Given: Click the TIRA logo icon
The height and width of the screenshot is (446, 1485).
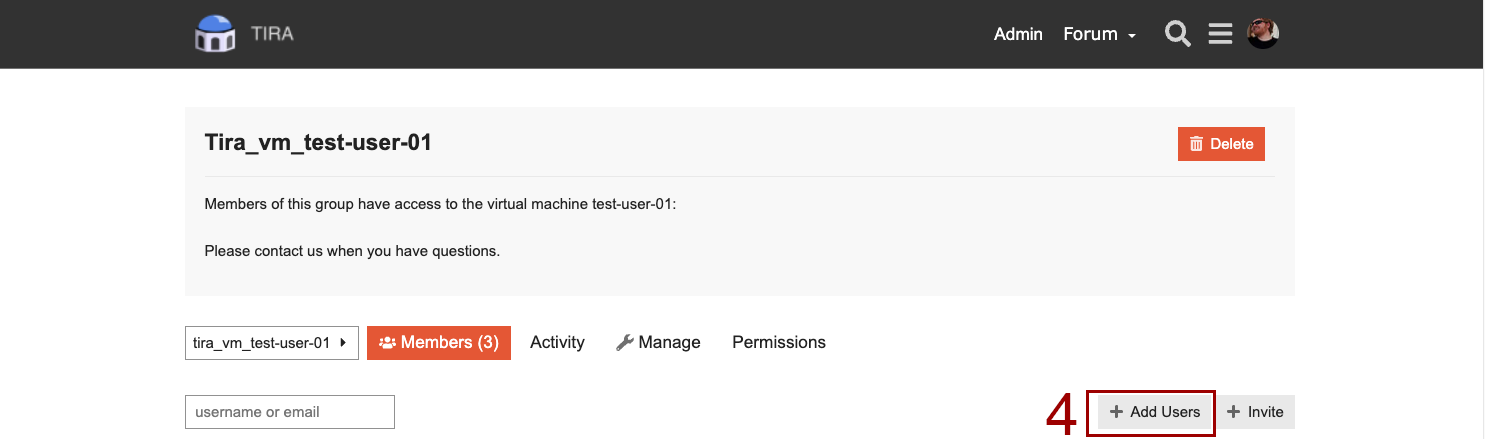Looking at the screenshot, I should tap(214, 34).
